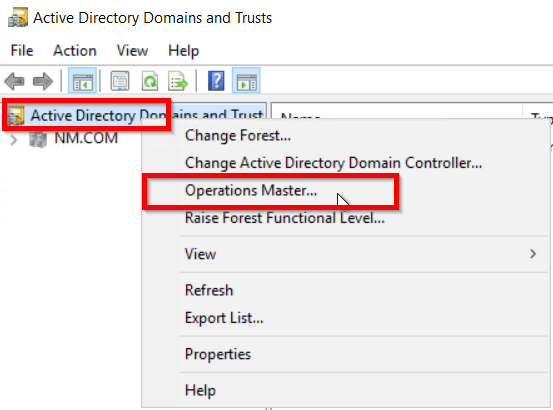
Task: Open the blue Help question-mark icon
Action: (216, 81)
